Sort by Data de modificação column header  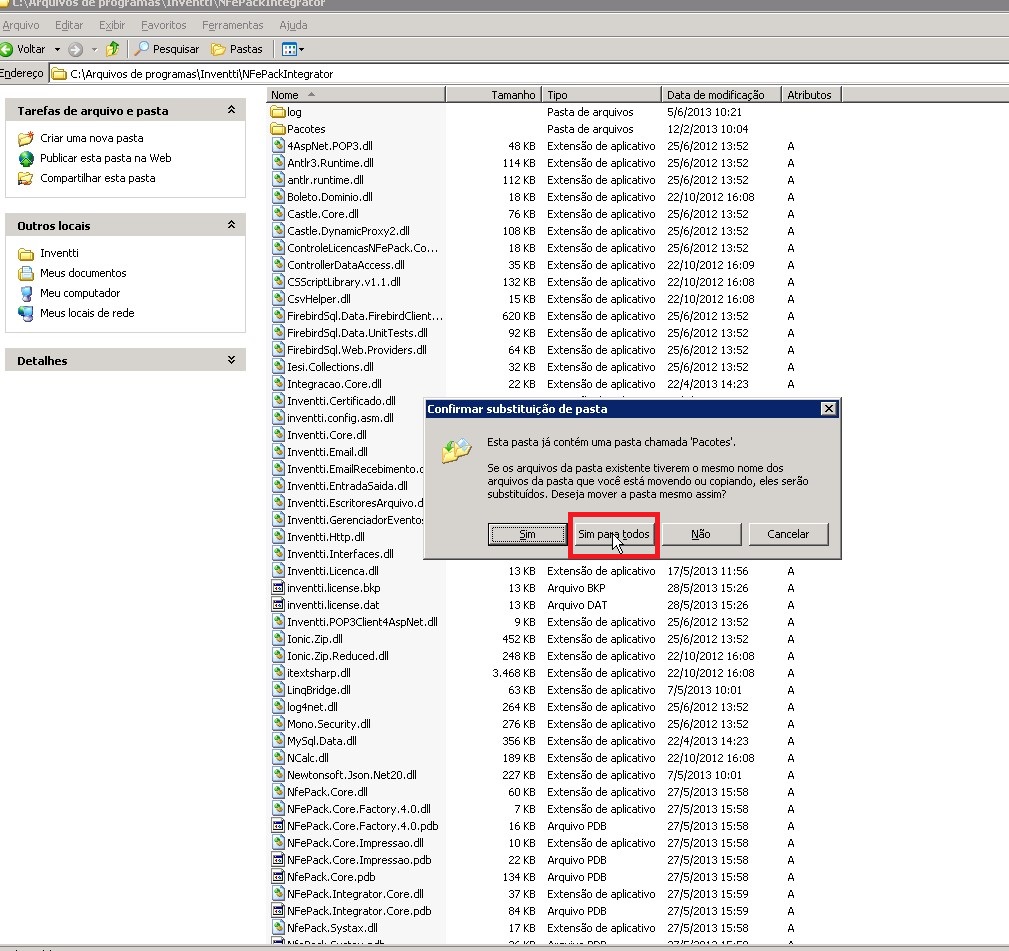click(x=715, y=95)
